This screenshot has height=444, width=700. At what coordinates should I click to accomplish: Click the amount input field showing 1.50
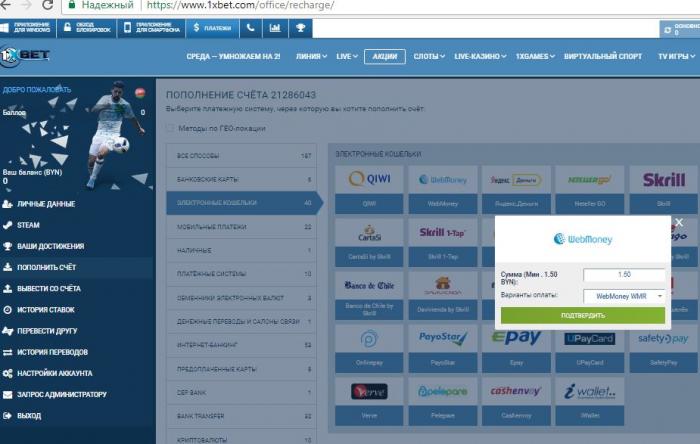point(624,275)
